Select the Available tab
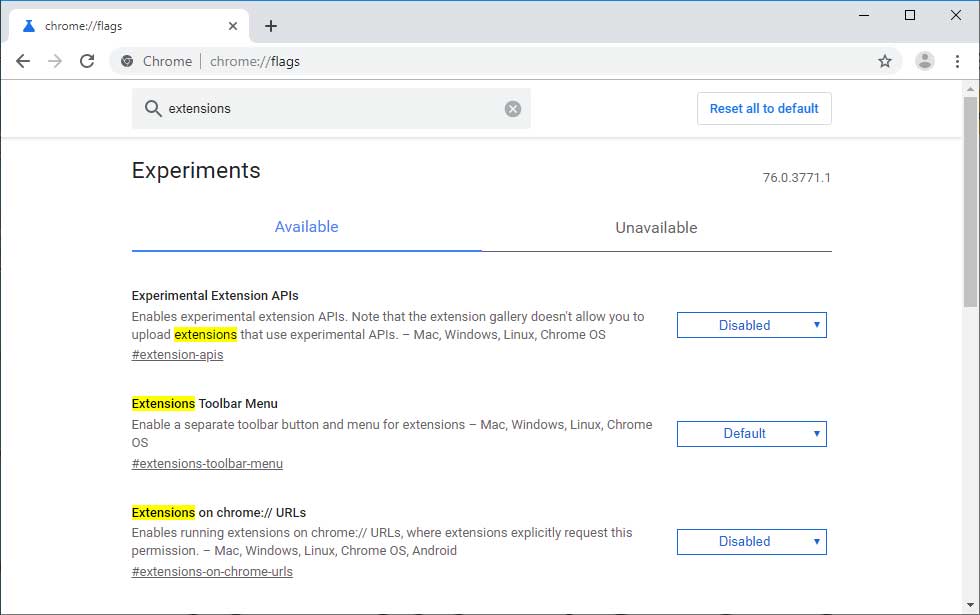 [x=306, y=227]
